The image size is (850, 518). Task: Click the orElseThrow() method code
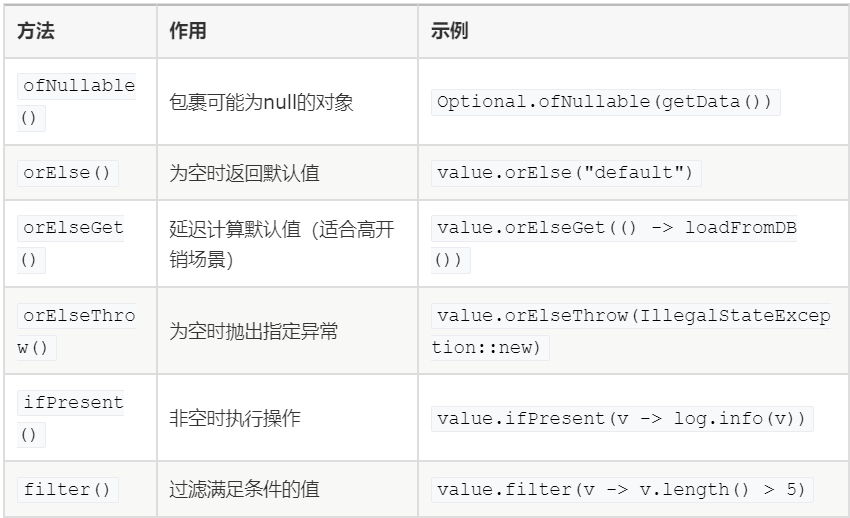[x=76, y=332]
